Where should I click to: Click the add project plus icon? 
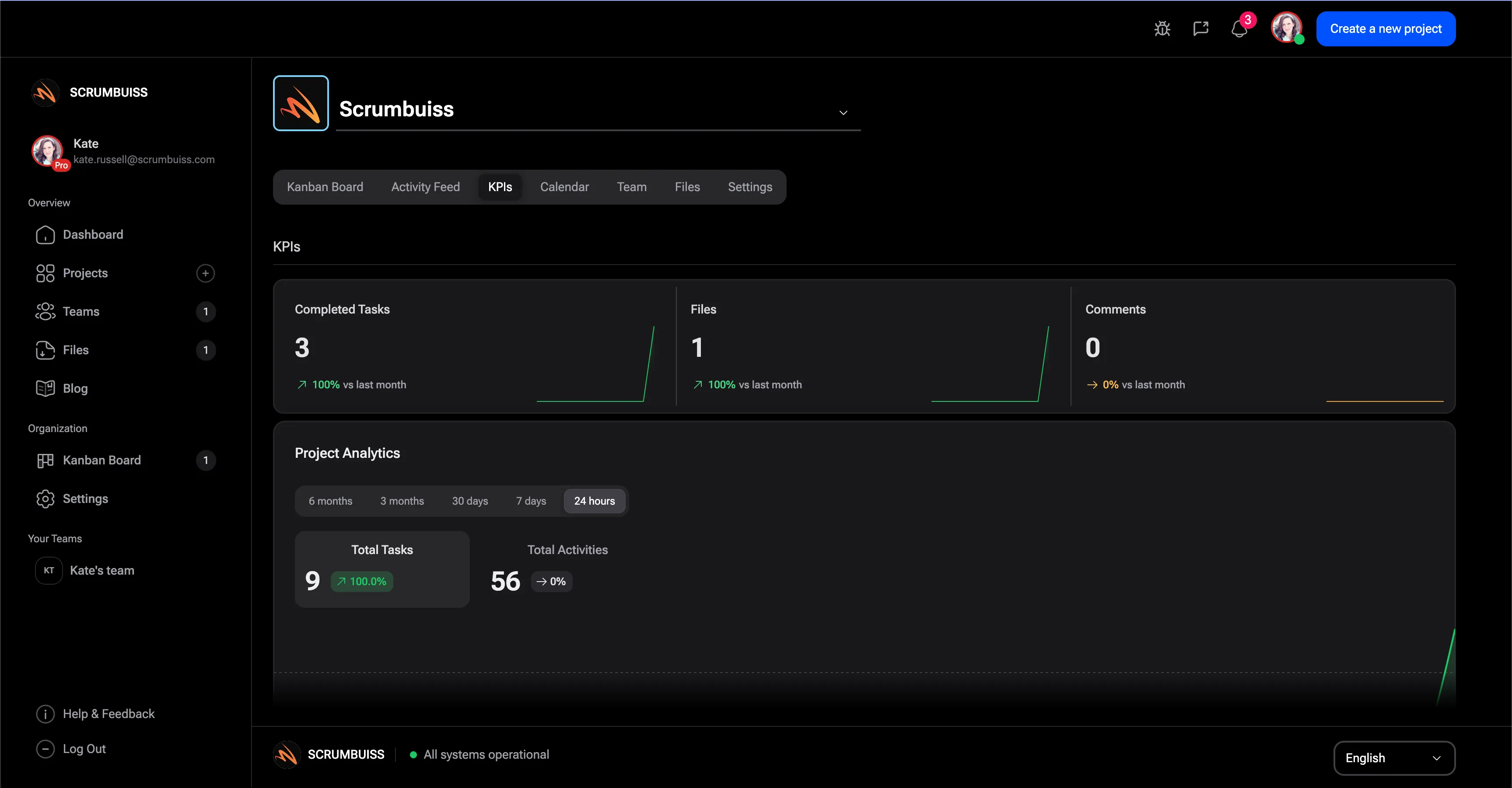pos(206,273)
